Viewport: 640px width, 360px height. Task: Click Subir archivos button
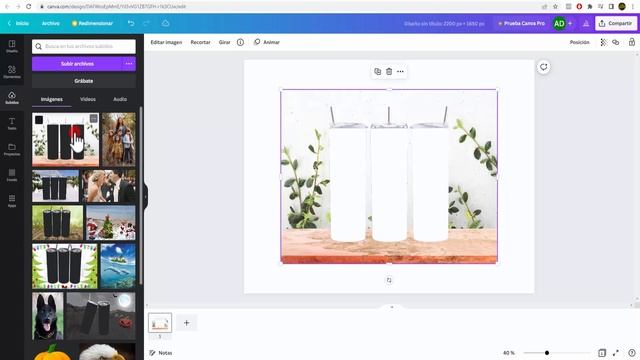click(77, 64)
